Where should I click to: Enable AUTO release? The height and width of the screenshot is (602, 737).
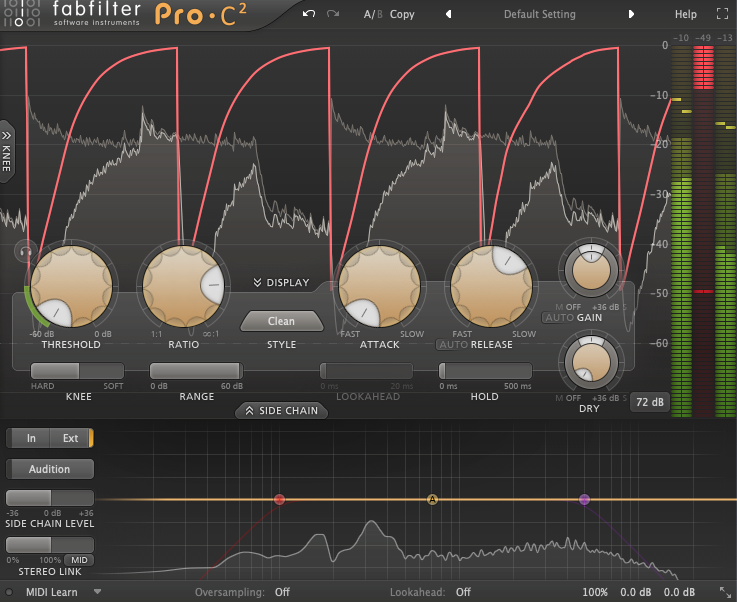tap(454, 344)
